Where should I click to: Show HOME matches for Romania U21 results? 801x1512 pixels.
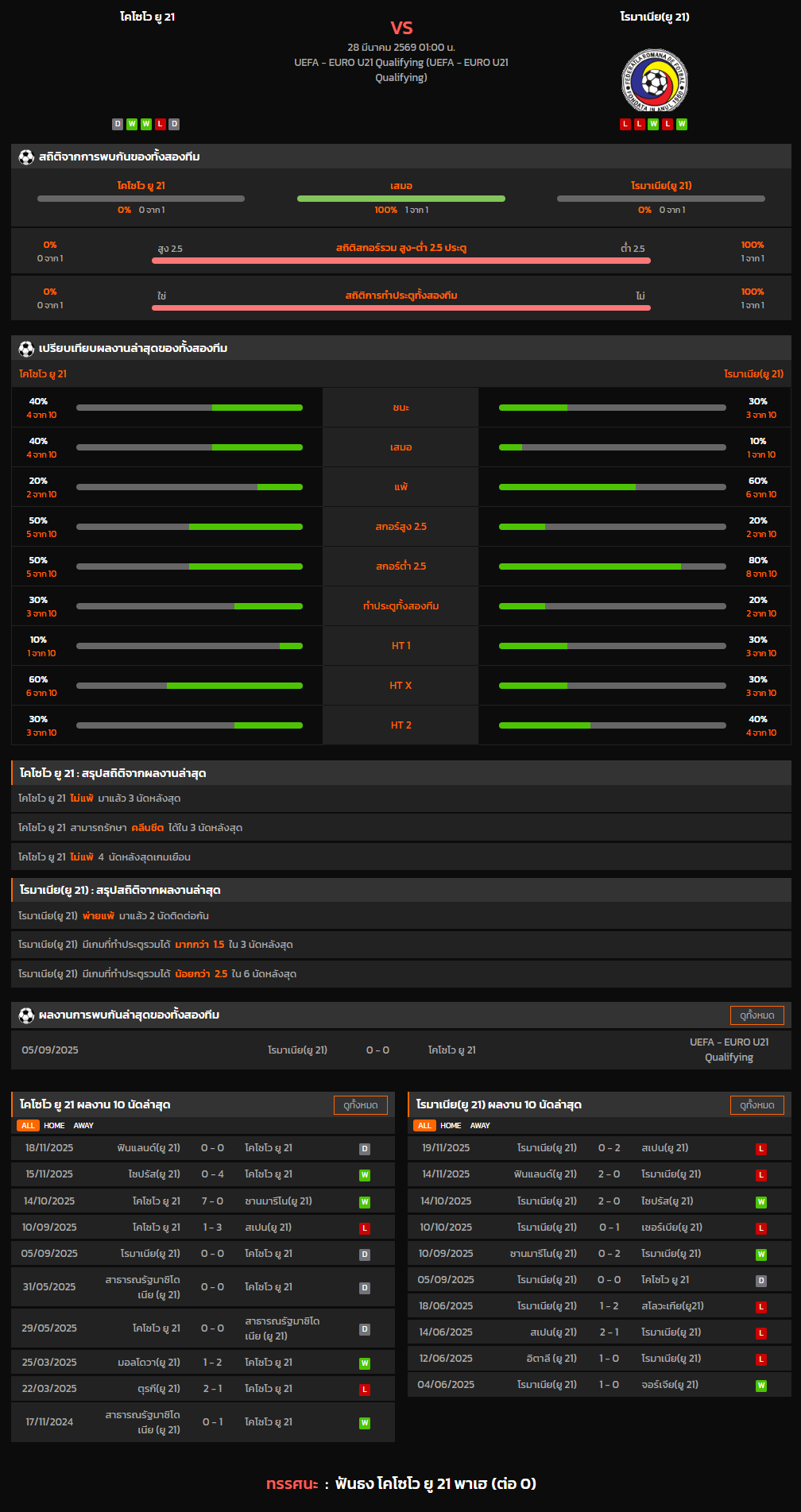451,1126
